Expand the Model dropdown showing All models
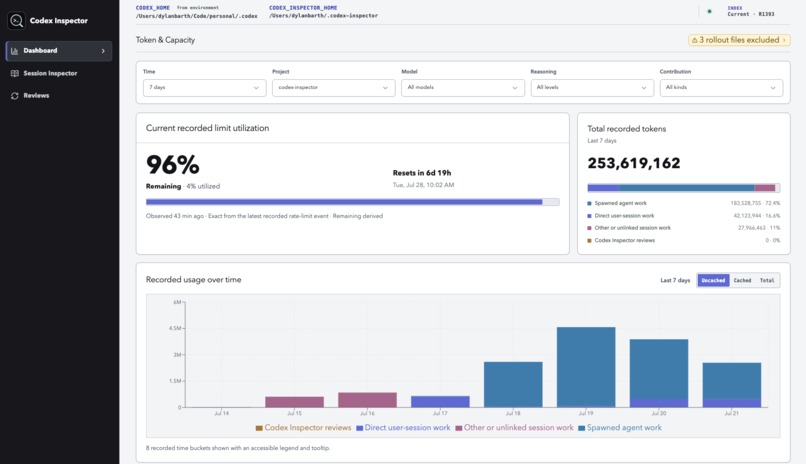Screen dimensions: 806x464 point(463,88)
